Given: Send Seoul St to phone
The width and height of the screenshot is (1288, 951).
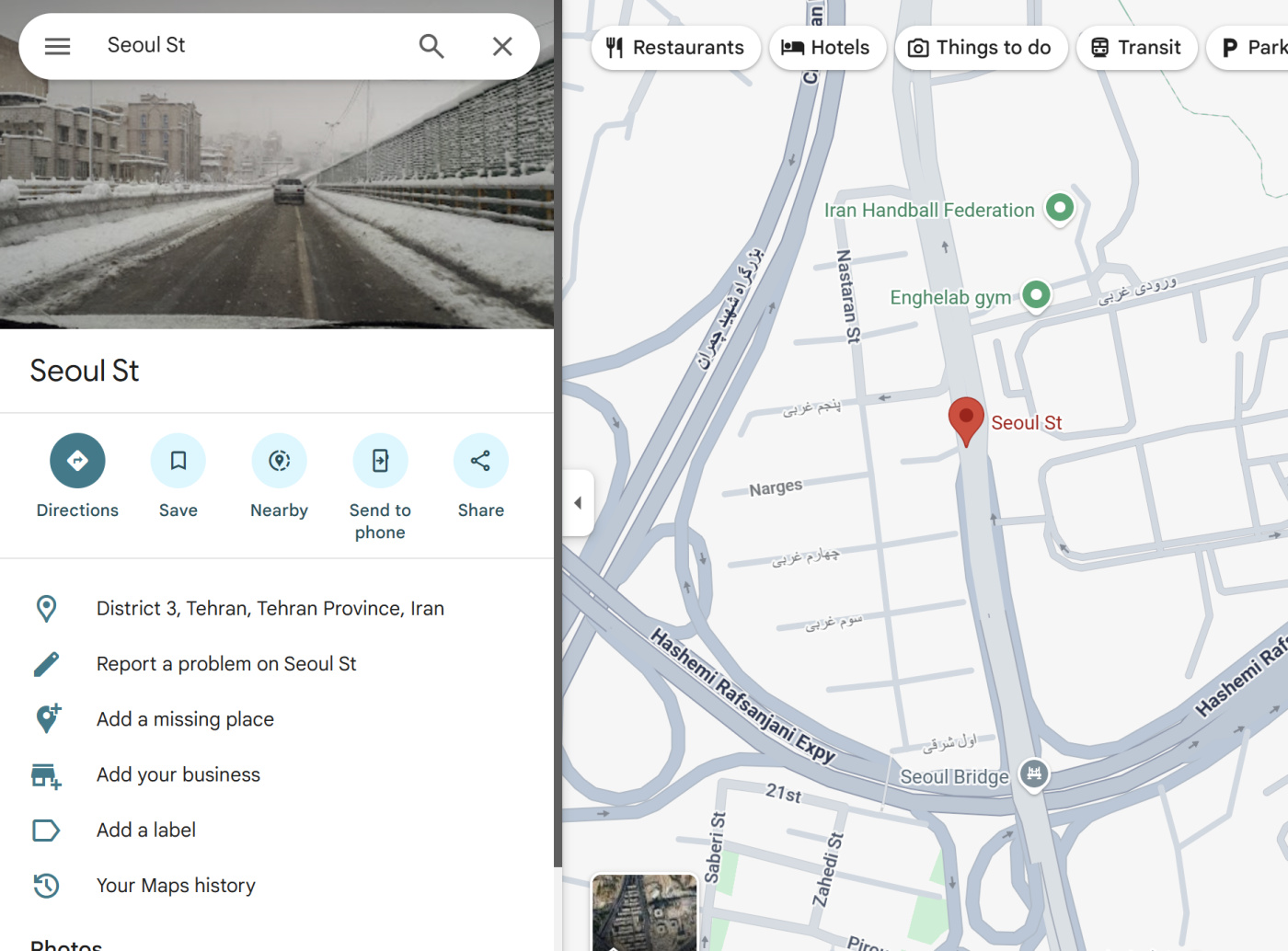Looking at the screenshot, I should (380, 461).
